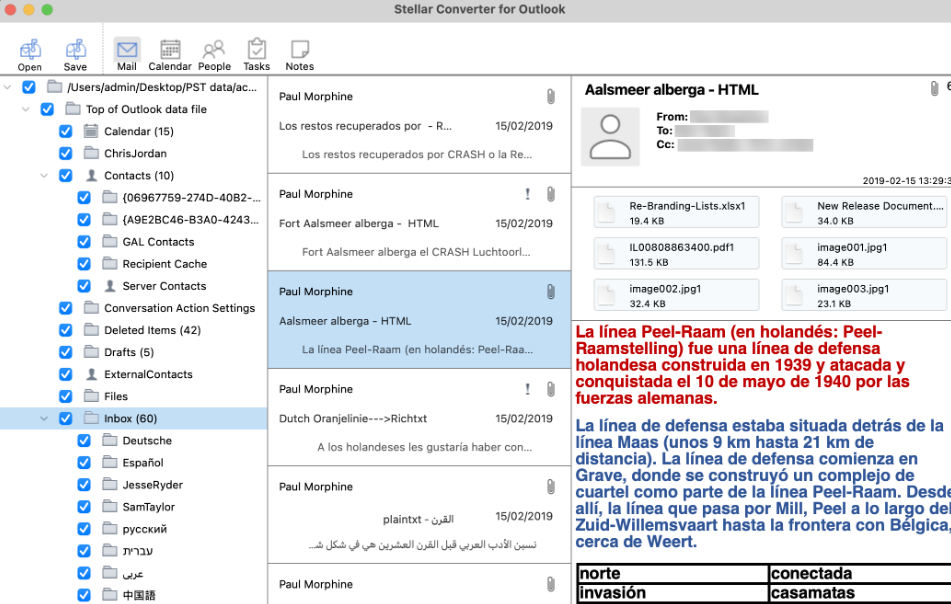Open image002.jpg1 attachment

tap(676, 295)
